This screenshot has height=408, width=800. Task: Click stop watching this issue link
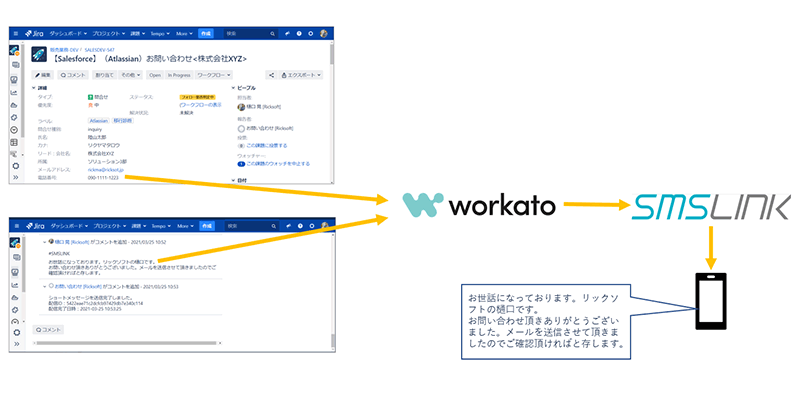tap(278, 164)
